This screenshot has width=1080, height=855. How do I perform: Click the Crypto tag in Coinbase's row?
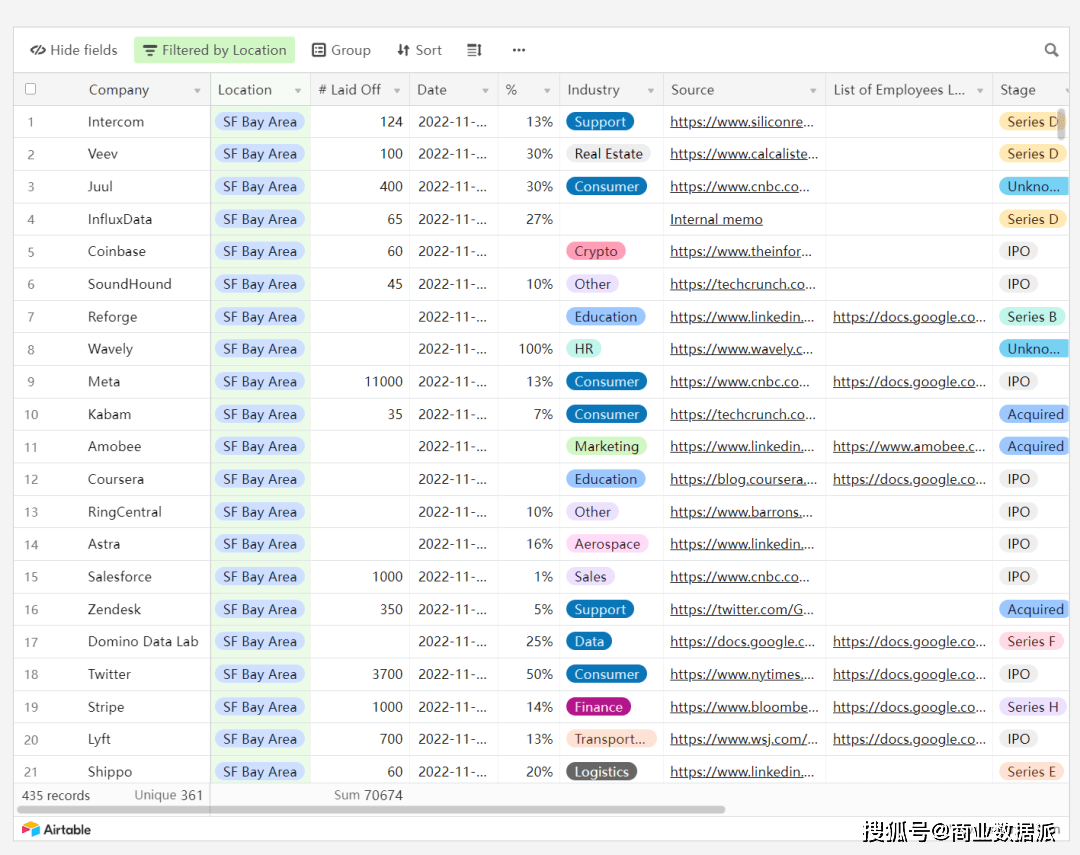click(596, 251)
